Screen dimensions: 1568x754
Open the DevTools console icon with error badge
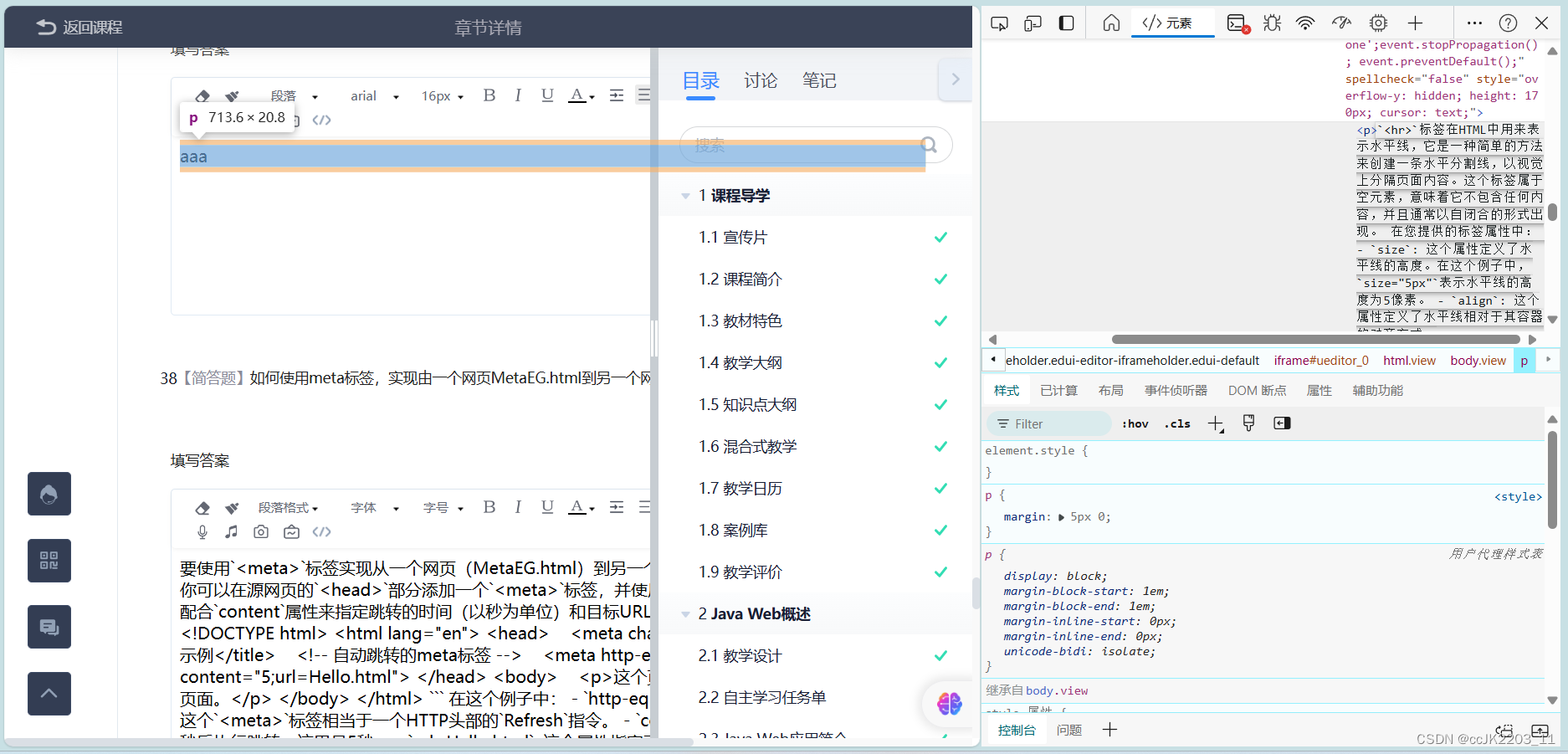click(x=1238, y=23)
